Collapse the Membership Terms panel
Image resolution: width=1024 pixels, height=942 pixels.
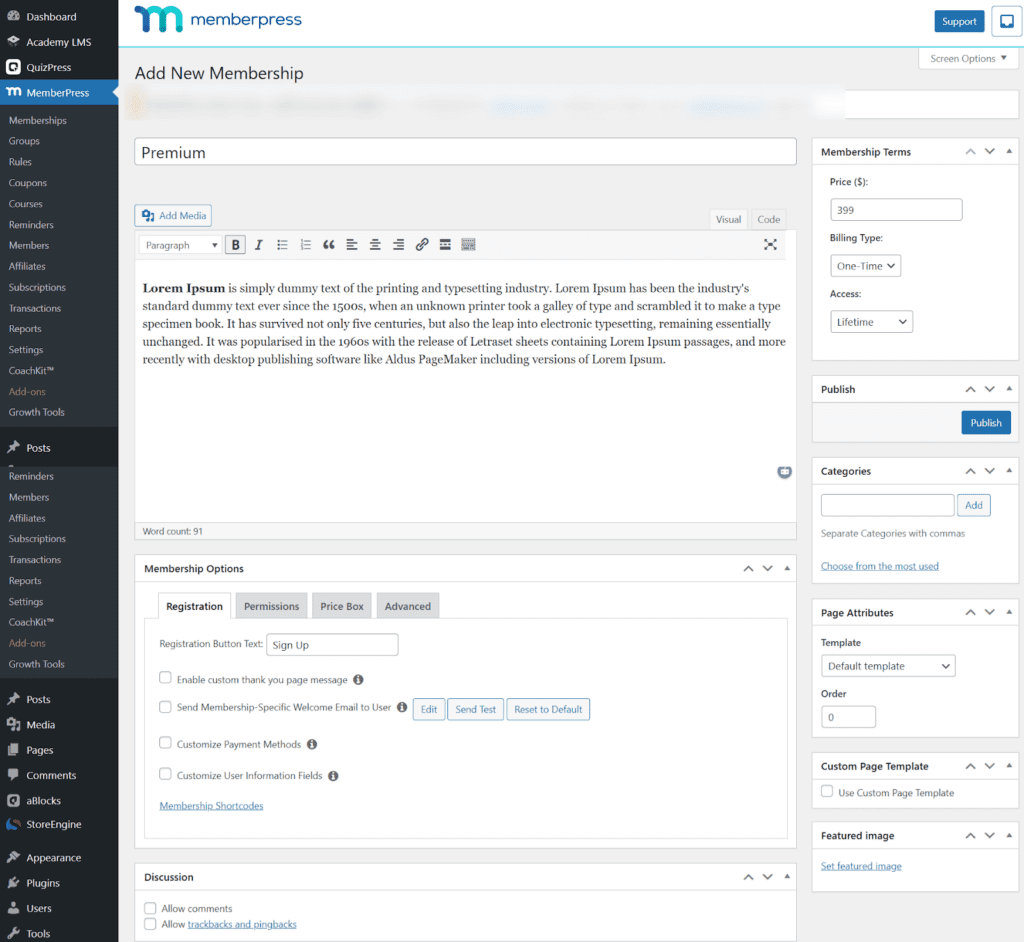[x=1009, y=151]
